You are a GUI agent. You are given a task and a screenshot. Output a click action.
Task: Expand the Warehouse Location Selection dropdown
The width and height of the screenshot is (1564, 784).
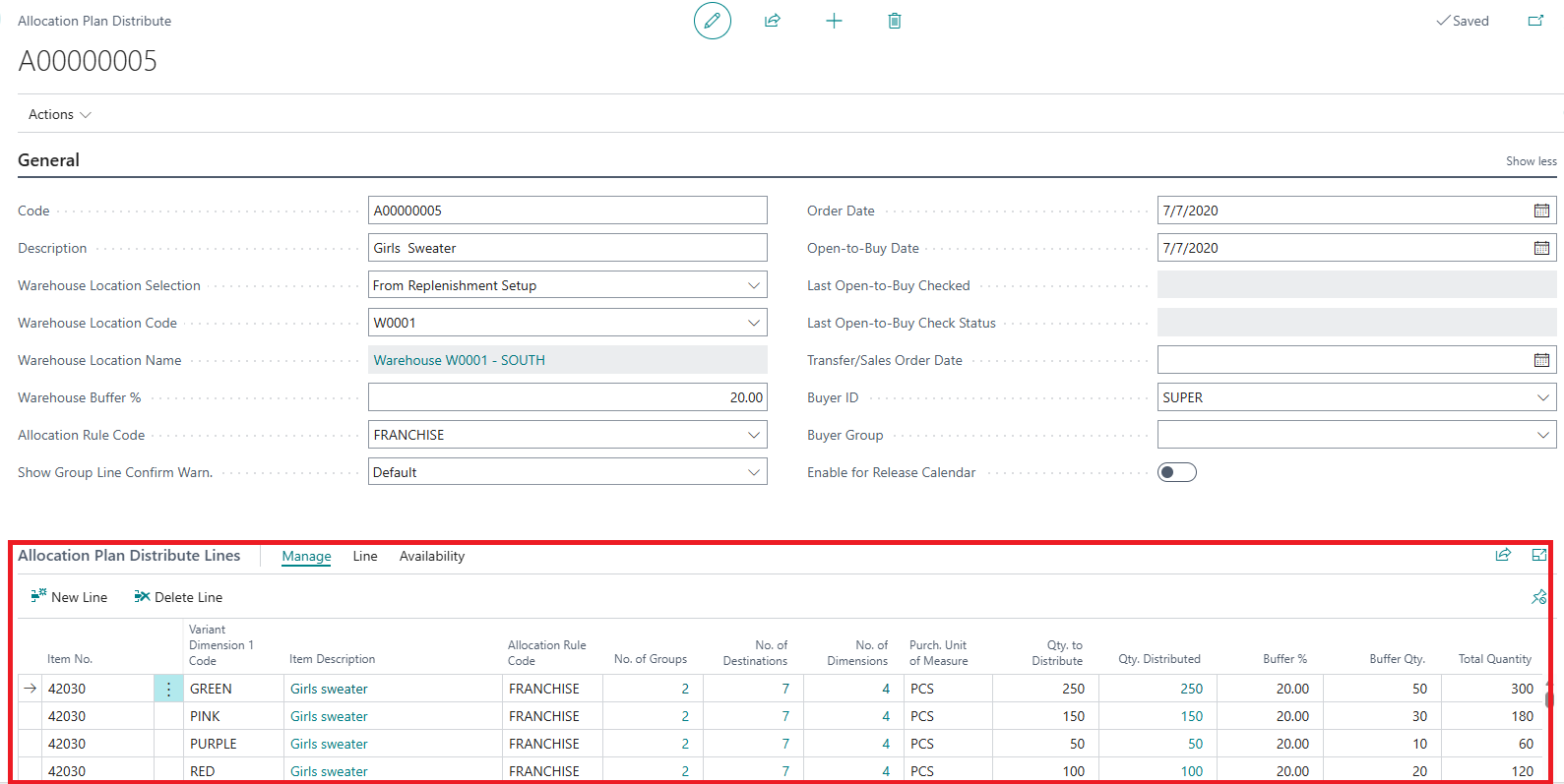pyautogui.click(x=753, y=285)
